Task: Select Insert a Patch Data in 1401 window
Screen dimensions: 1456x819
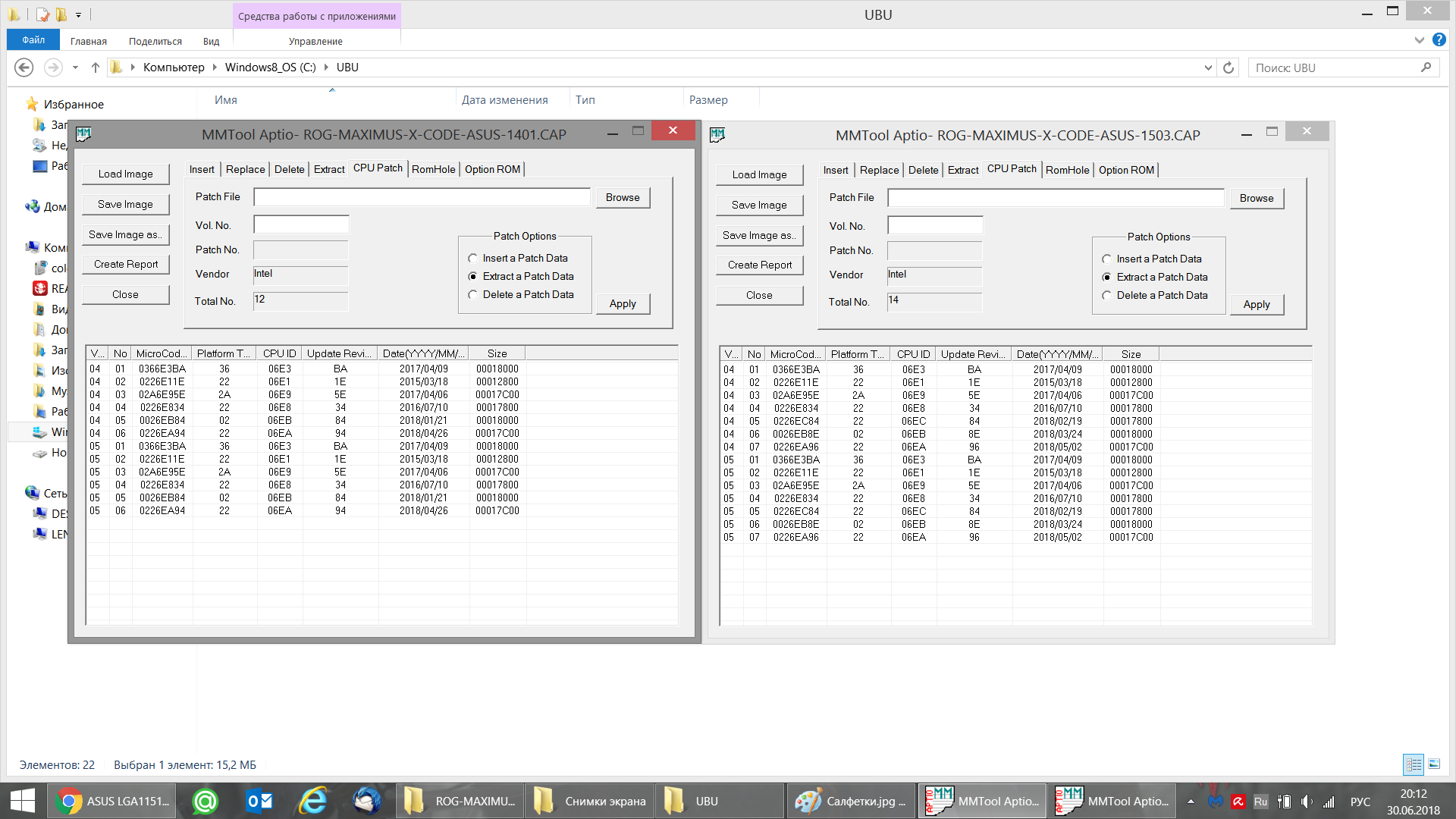Action: [x=472, y=259]
